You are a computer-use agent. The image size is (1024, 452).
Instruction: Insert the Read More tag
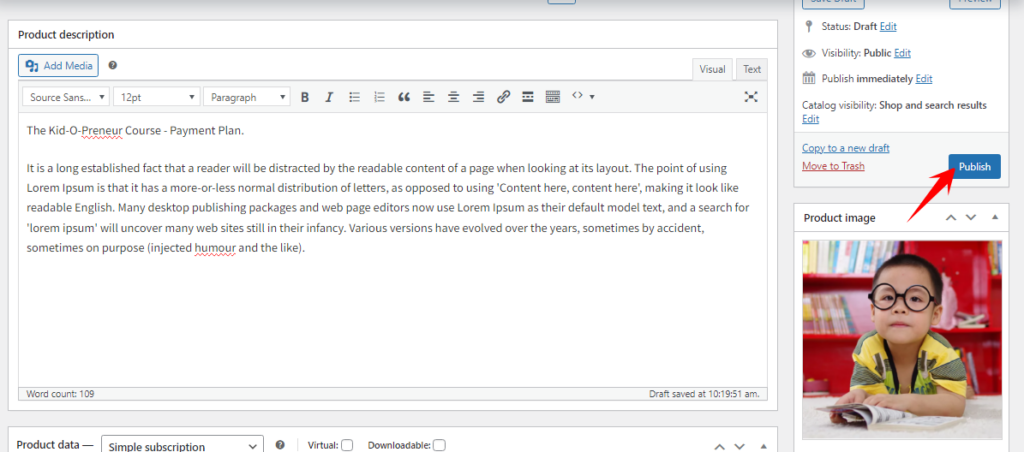[528, 97]
